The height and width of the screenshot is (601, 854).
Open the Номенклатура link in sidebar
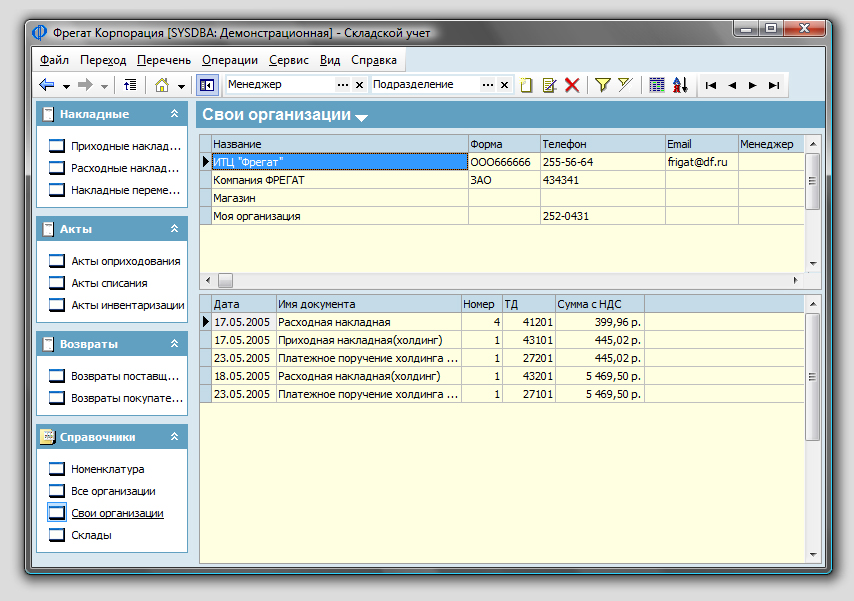click(107, 469)
